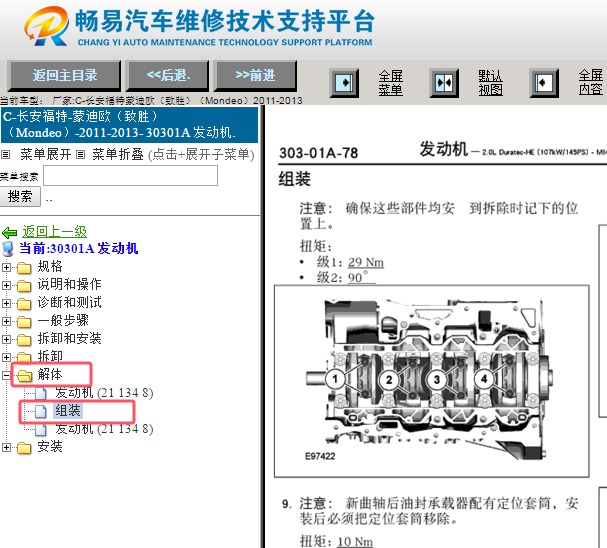Click the 全屏内容 text link
The height and width of the screenshot is (548, 607).
pyautogui.click(x=591, y=83)
